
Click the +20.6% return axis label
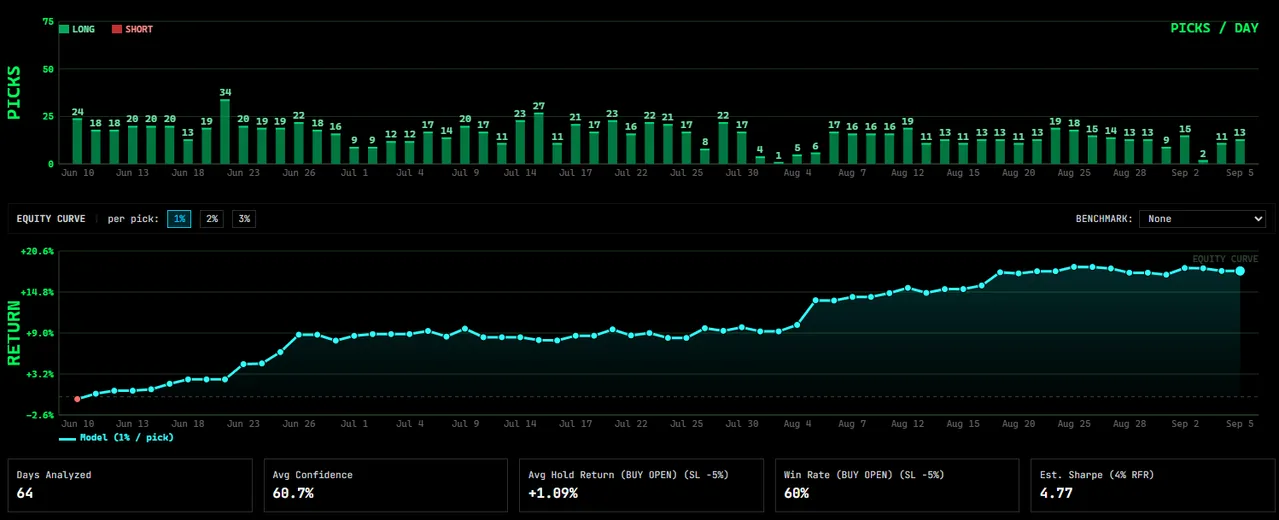point(37,251)
